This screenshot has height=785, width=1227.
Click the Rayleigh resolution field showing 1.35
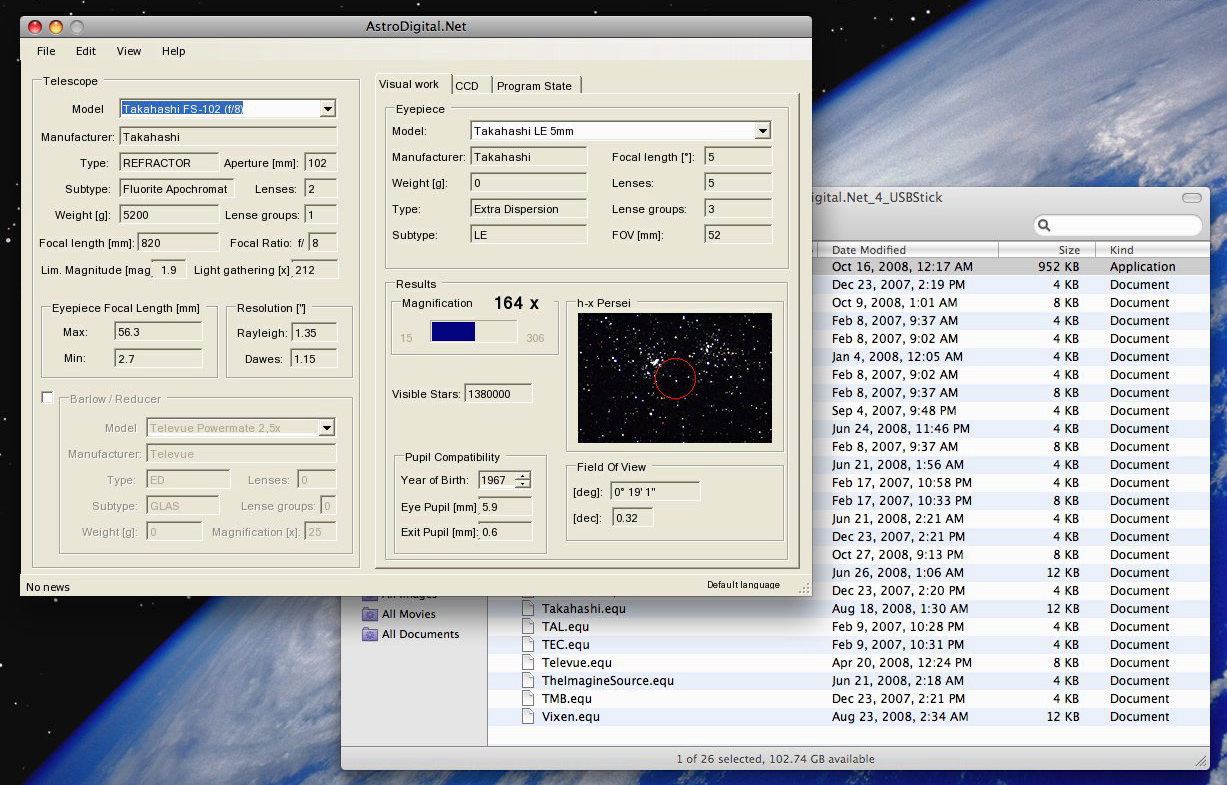tap(314, 332)
